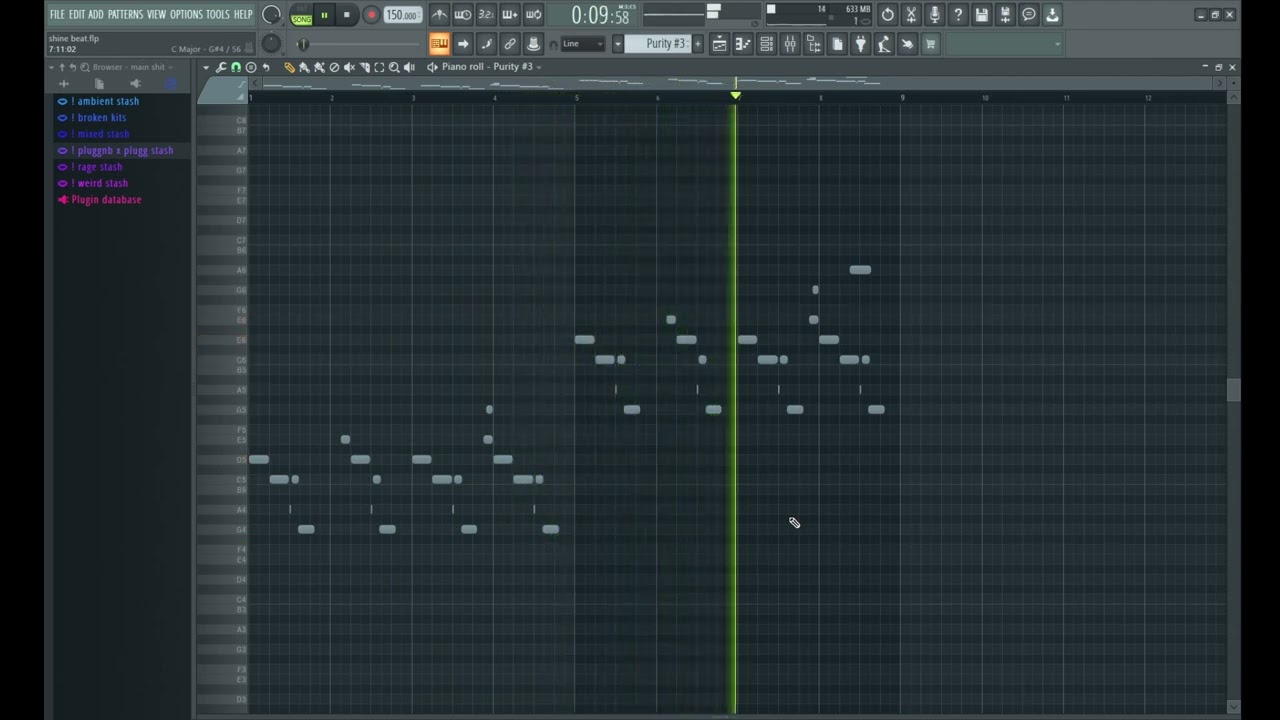Open the pattern selector arrow left of Purity #3
This screenshot has height=720, width=1280.
(x=618, y=44)
